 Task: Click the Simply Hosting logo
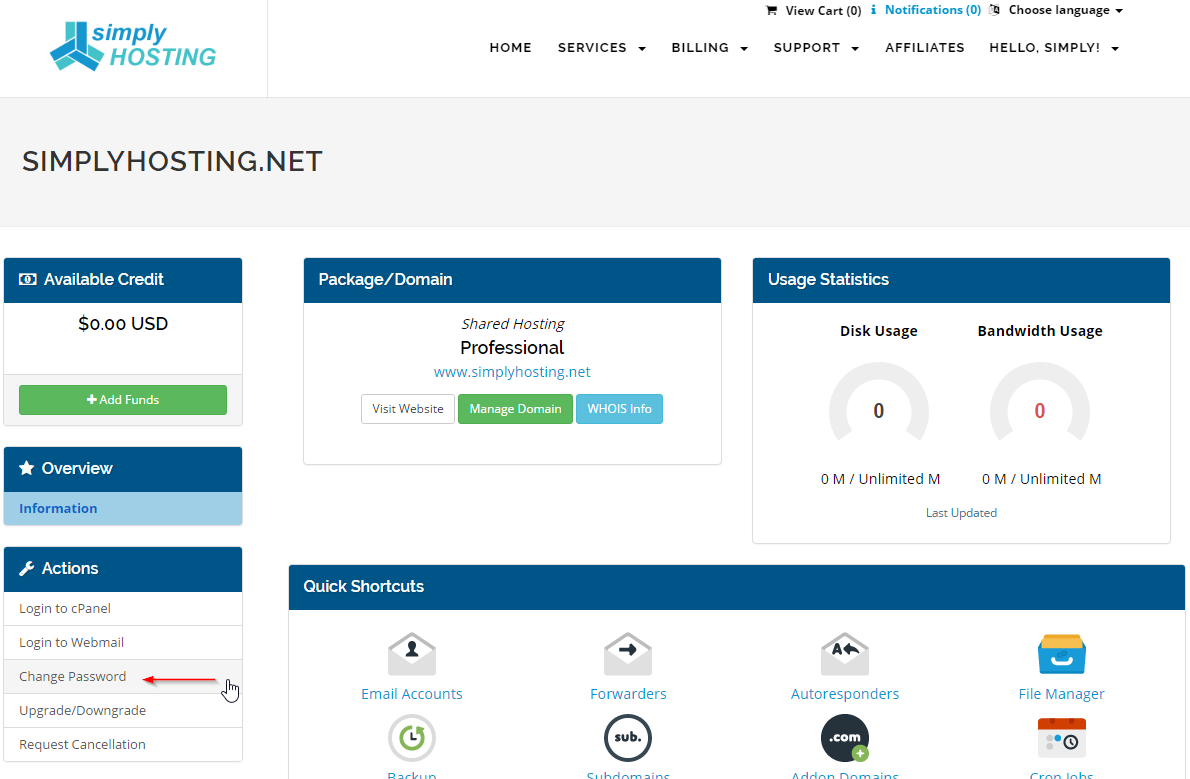[133, 46]
